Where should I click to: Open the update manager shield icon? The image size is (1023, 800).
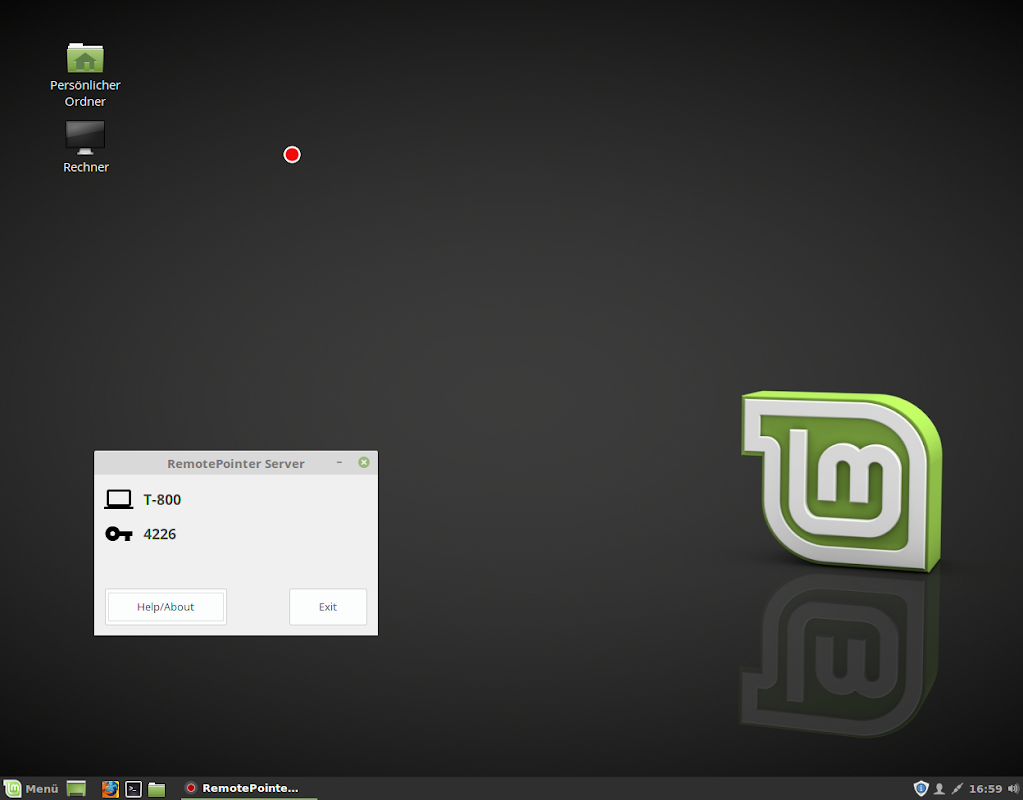(x=921, y=788)
